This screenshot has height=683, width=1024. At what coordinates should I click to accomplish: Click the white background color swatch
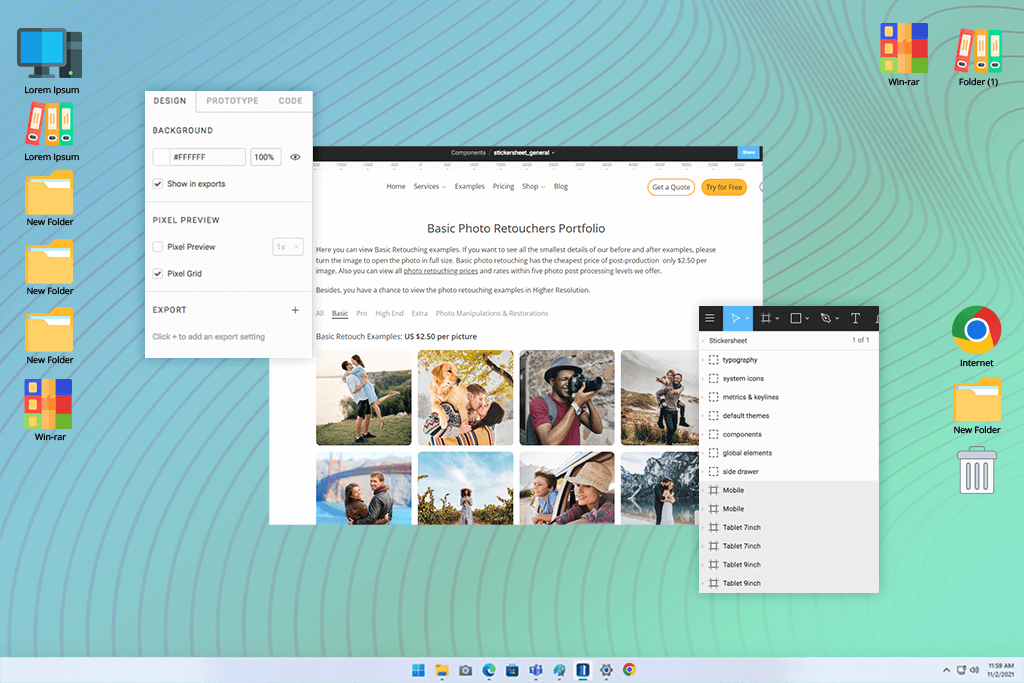161,157
